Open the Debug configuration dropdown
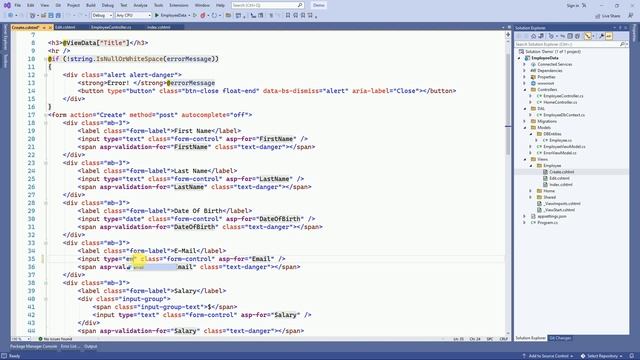The image size is (640, 360). point(102,15)
